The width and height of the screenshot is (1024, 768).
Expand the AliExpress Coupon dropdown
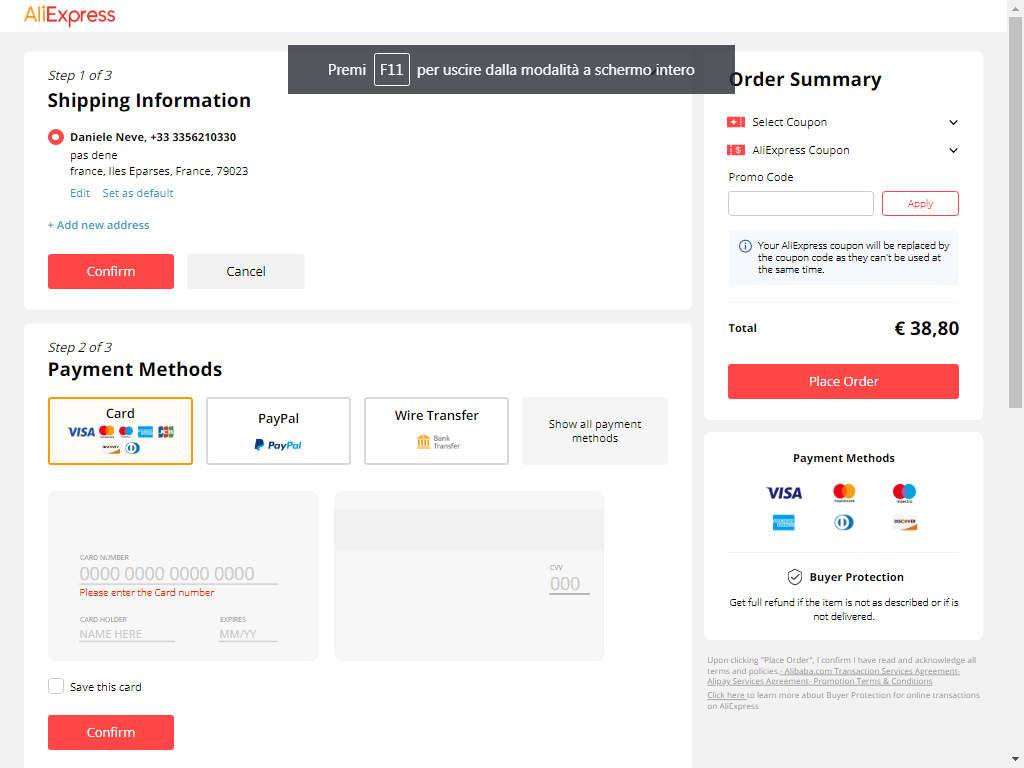(953, 150)
